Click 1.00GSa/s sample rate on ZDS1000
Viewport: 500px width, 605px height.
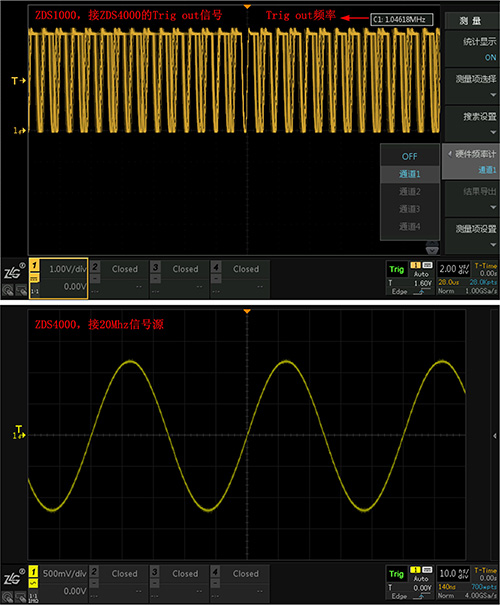coord(481,291)
